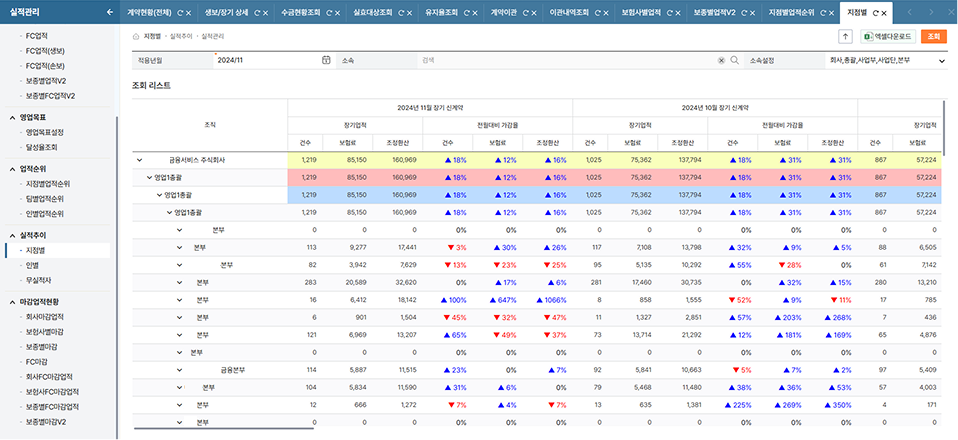Clear the 소속 search field with X icon
The image size is (958, 440).
coord(721,60)
